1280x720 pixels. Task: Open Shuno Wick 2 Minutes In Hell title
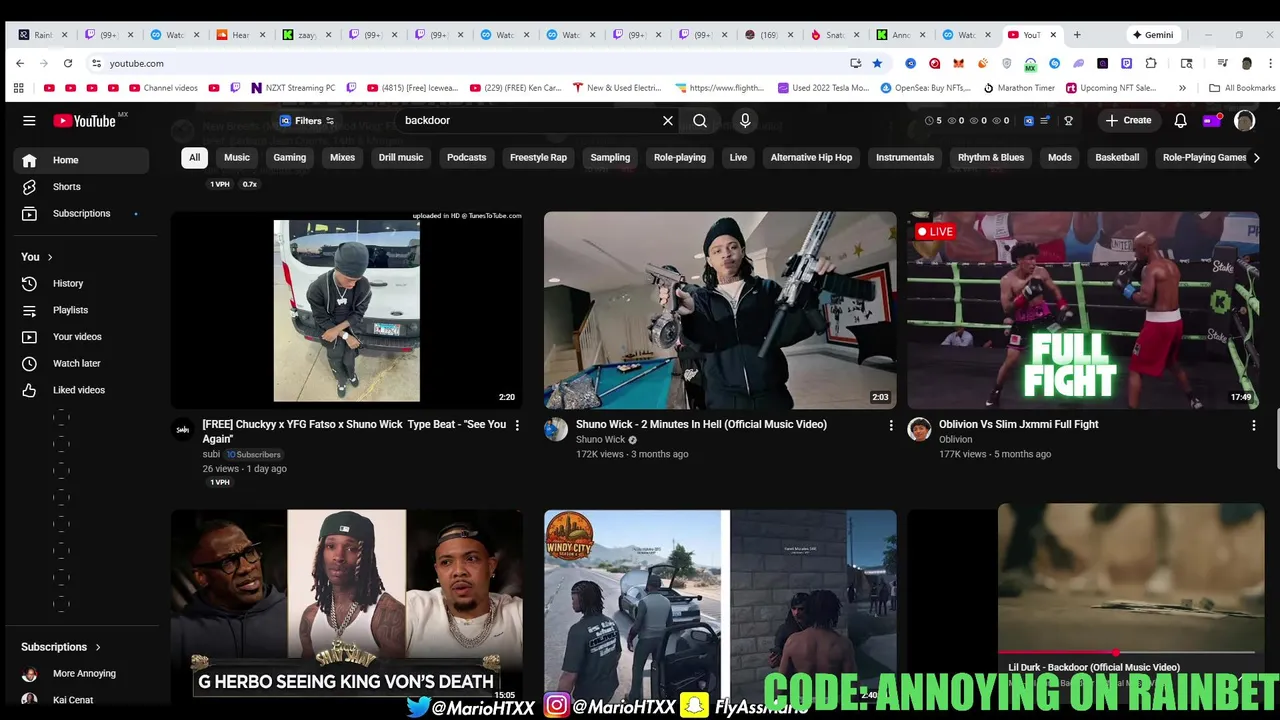click(701, 425)
